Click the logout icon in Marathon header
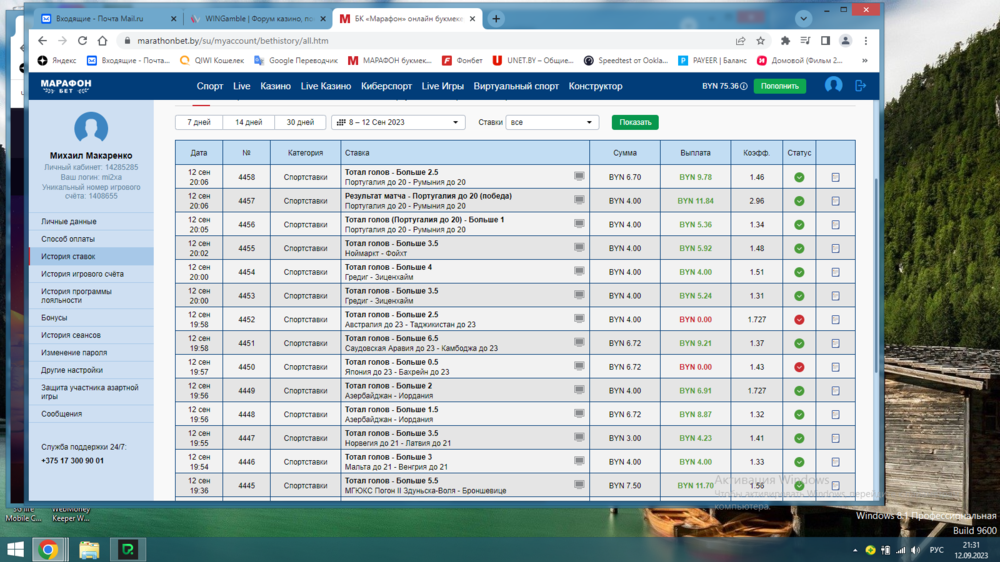Image resolution: width=1000 pixels, height=562 pixels. (860, 86)
